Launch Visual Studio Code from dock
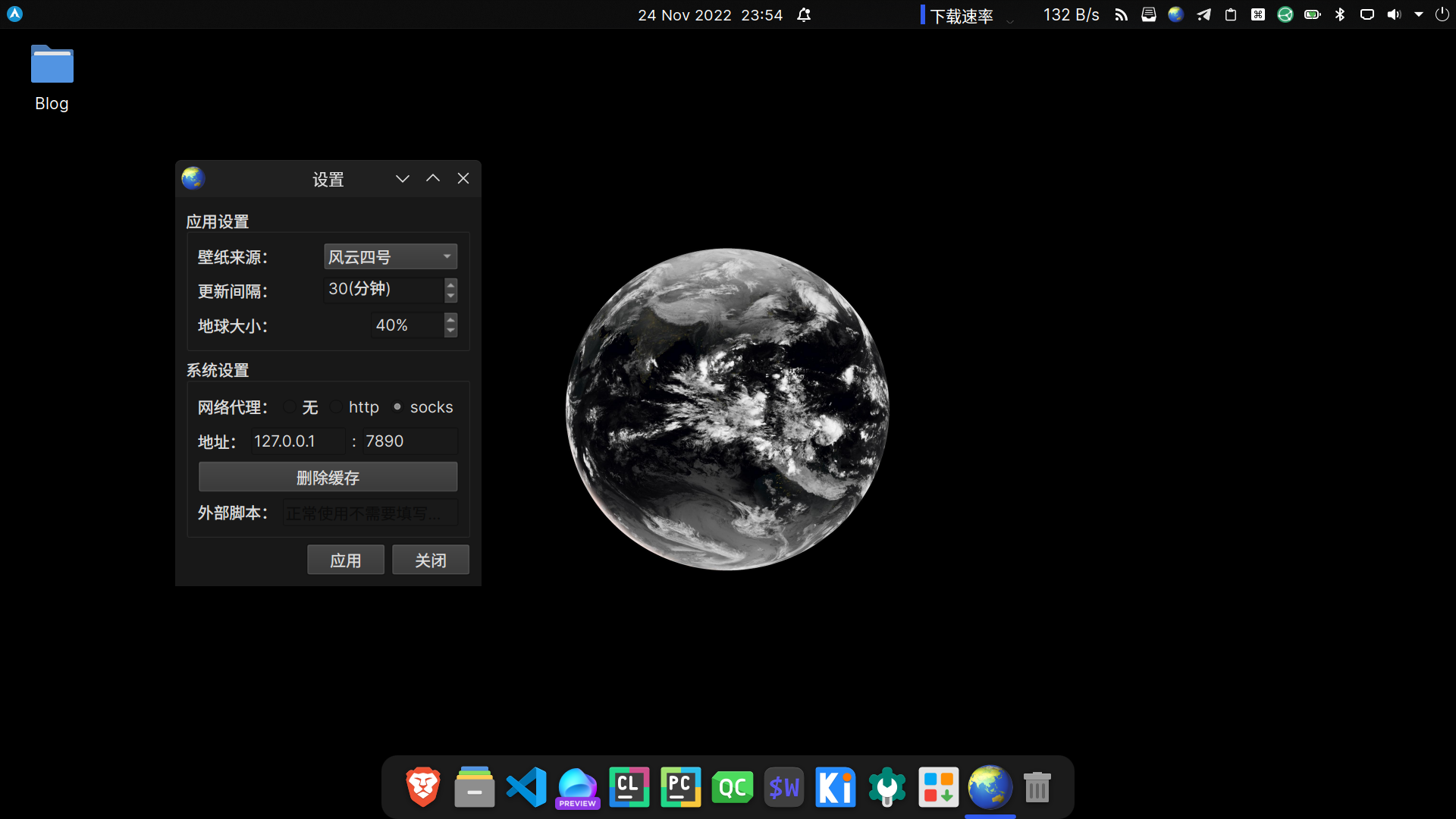 coord(526,786)
